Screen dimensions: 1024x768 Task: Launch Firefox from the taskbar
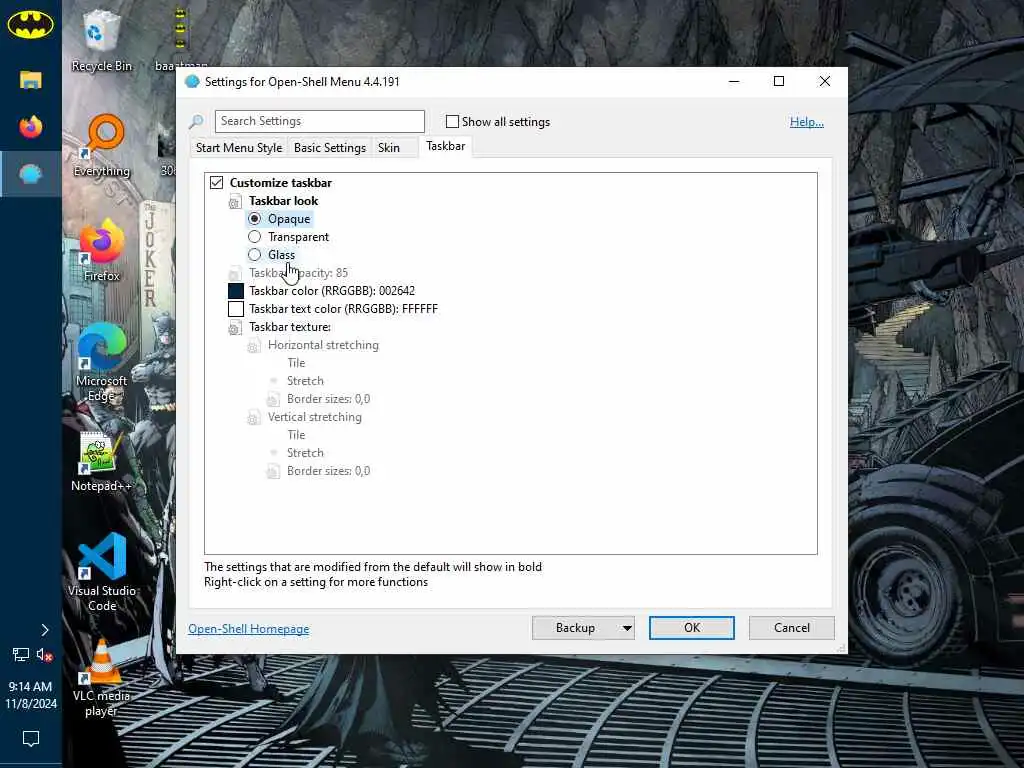pos(31,126)
